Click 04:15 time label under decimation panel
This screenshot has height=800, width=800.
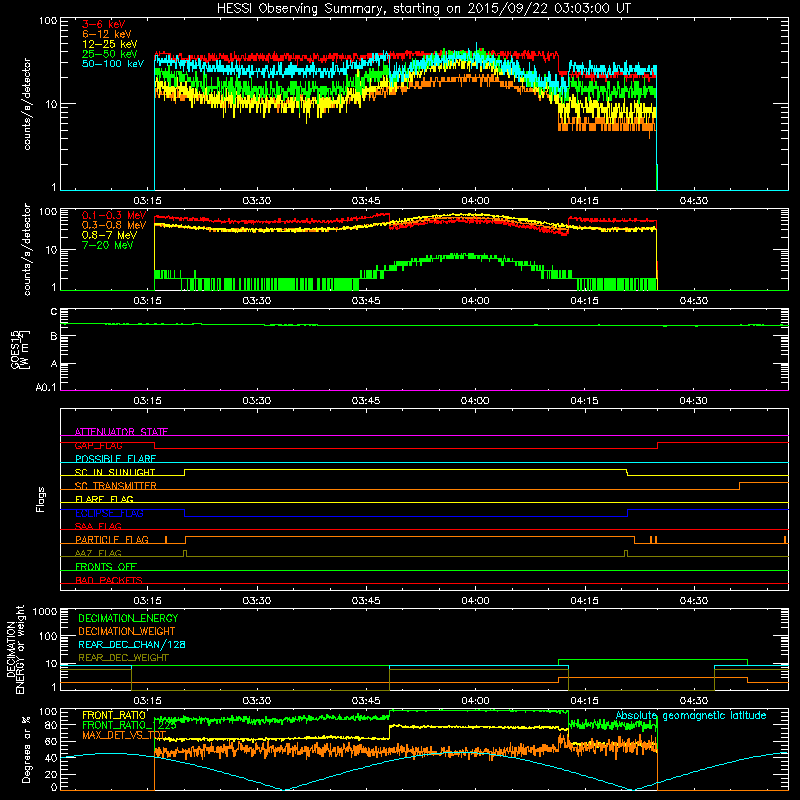(584, 701)
